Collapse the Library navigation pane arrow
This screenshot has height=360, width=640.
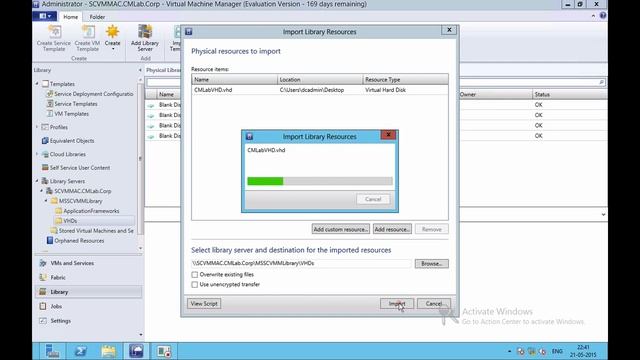point(140,70)
